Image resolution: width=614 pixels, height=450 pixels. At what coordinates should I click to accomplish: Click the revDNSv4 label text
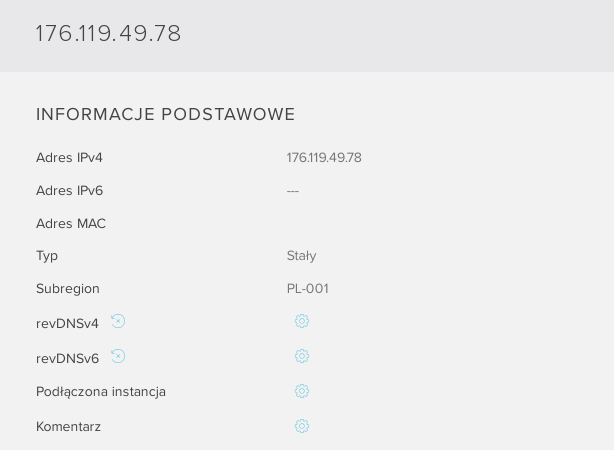pos(67,323)
